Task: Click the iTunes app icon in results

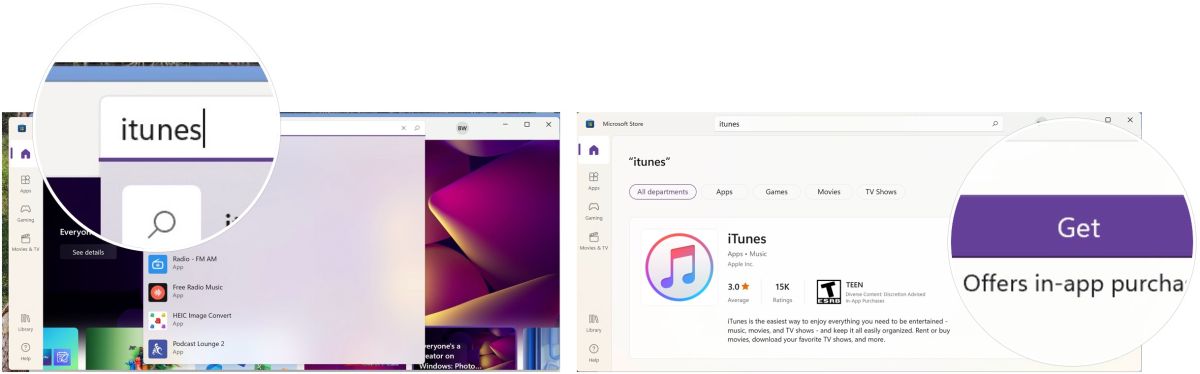Action: click(680, 268)
